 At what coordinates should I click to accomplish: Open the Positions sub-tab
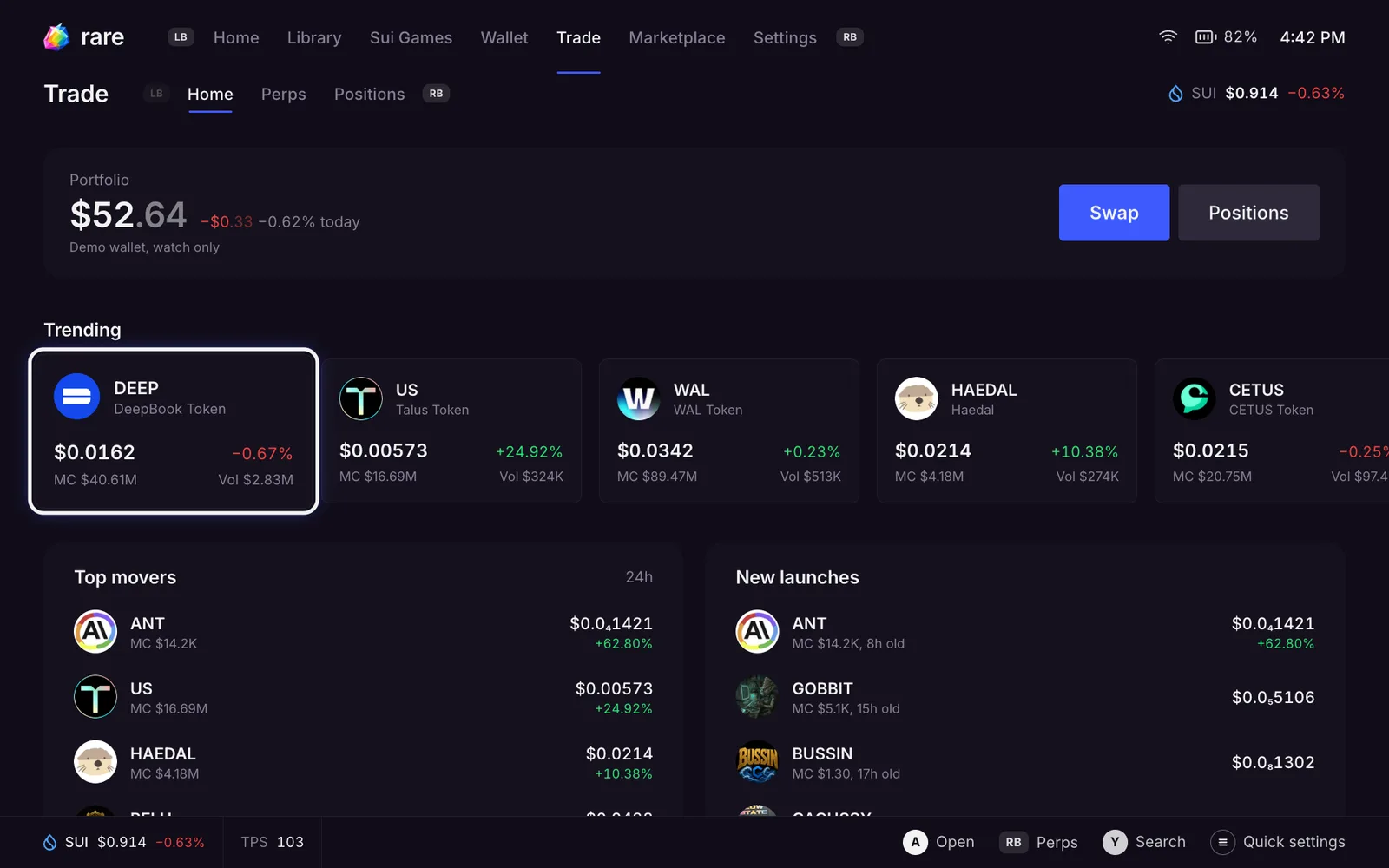[x=369, y=94]
